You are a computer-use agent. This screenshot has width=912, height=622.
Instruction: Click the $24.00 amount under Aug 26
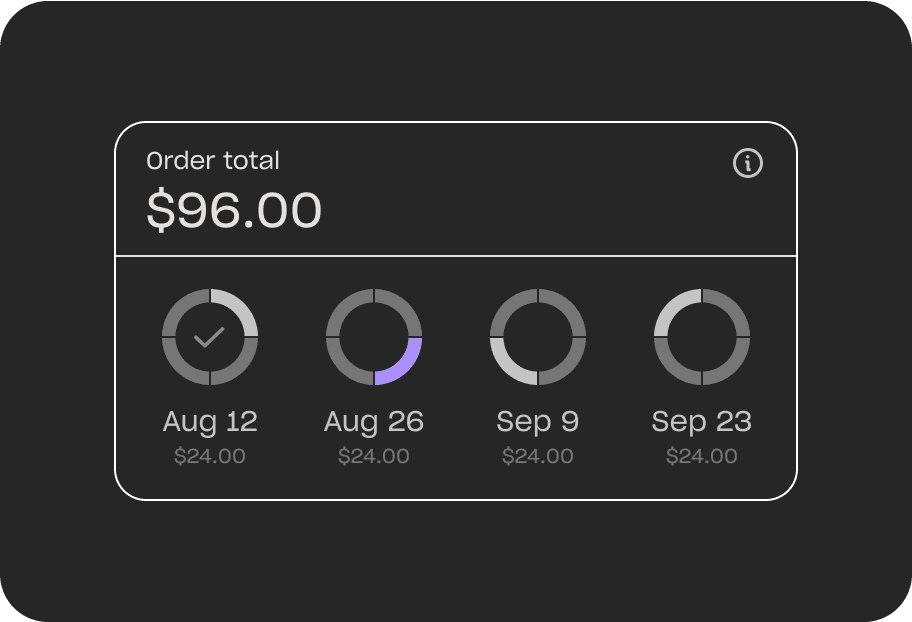374,456
